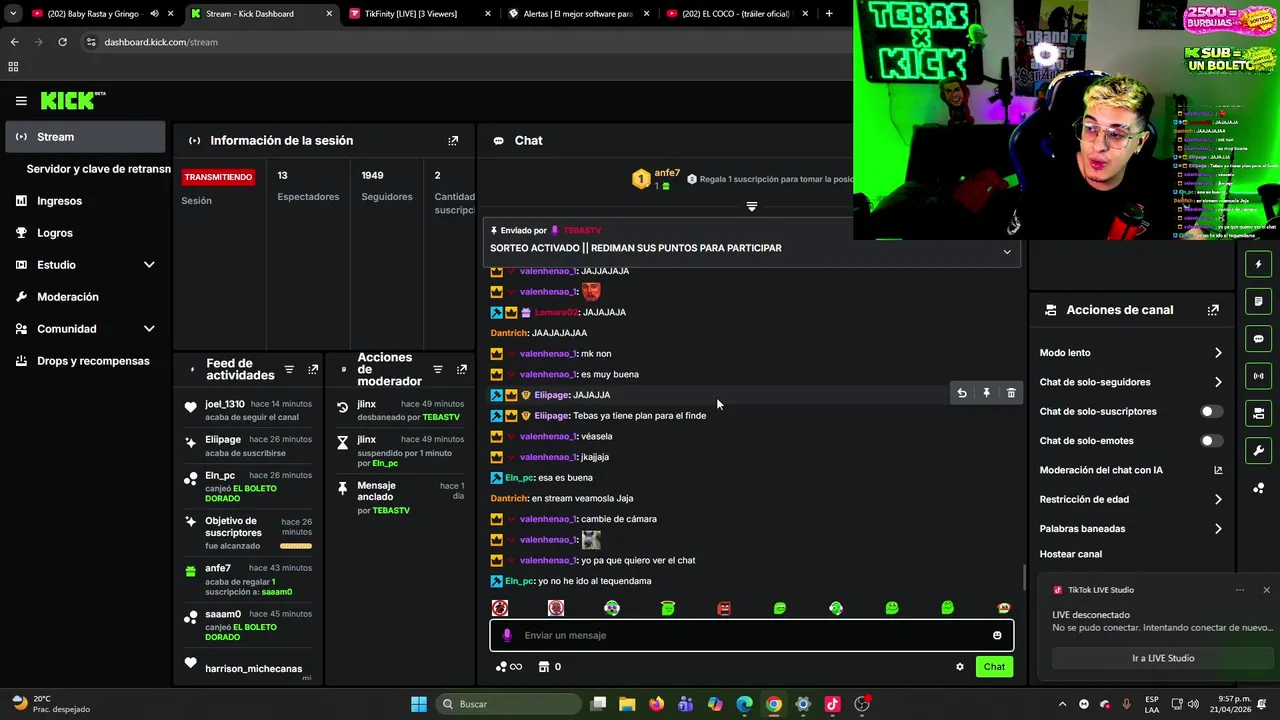Viewport: 1280px width, 720px height.
Task: Open the hamburger menu beside the Kick logo
Action: point(21,101)
